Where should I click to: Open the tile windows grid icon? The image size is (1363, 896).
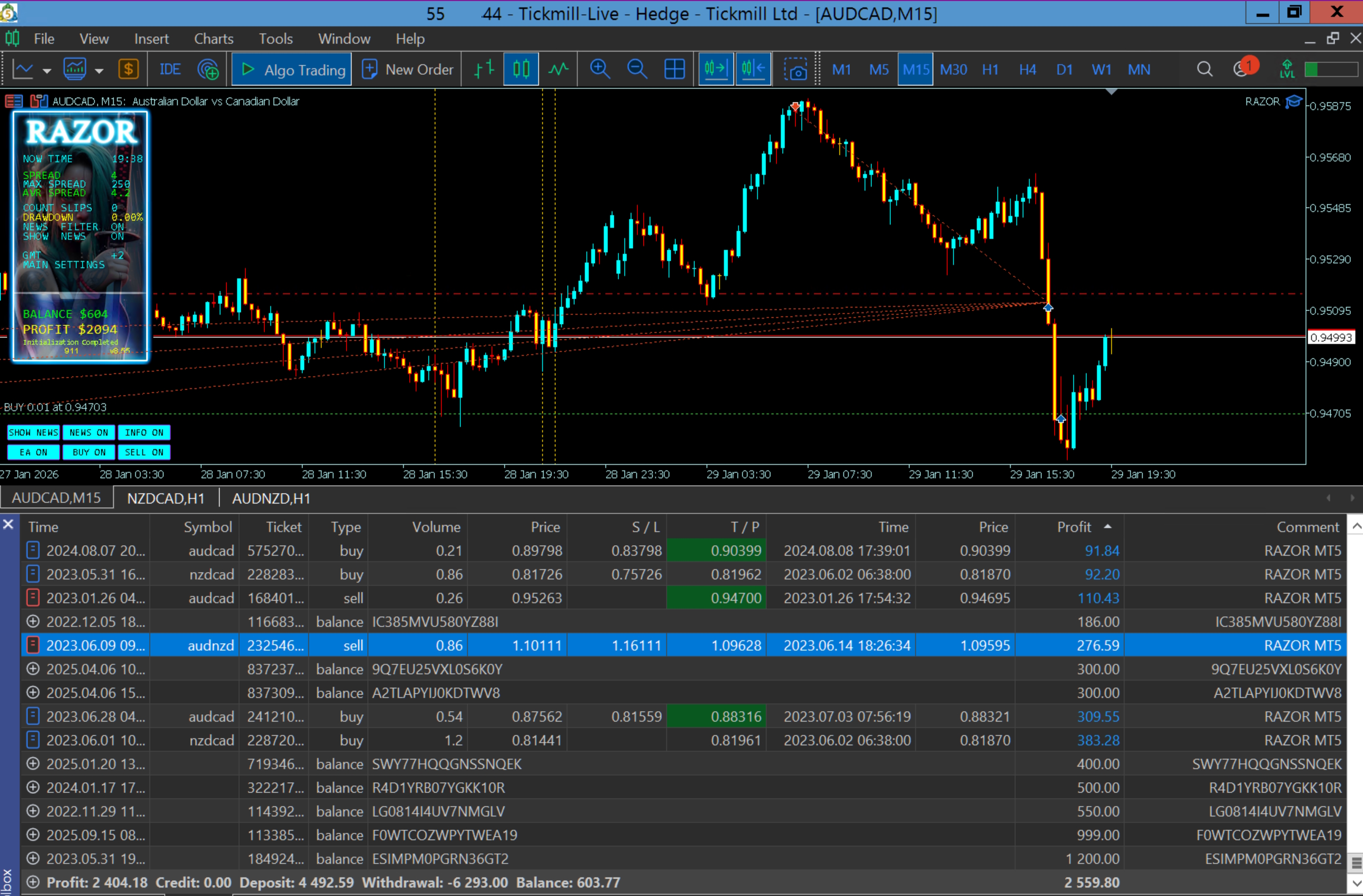(x=674, y=70)
